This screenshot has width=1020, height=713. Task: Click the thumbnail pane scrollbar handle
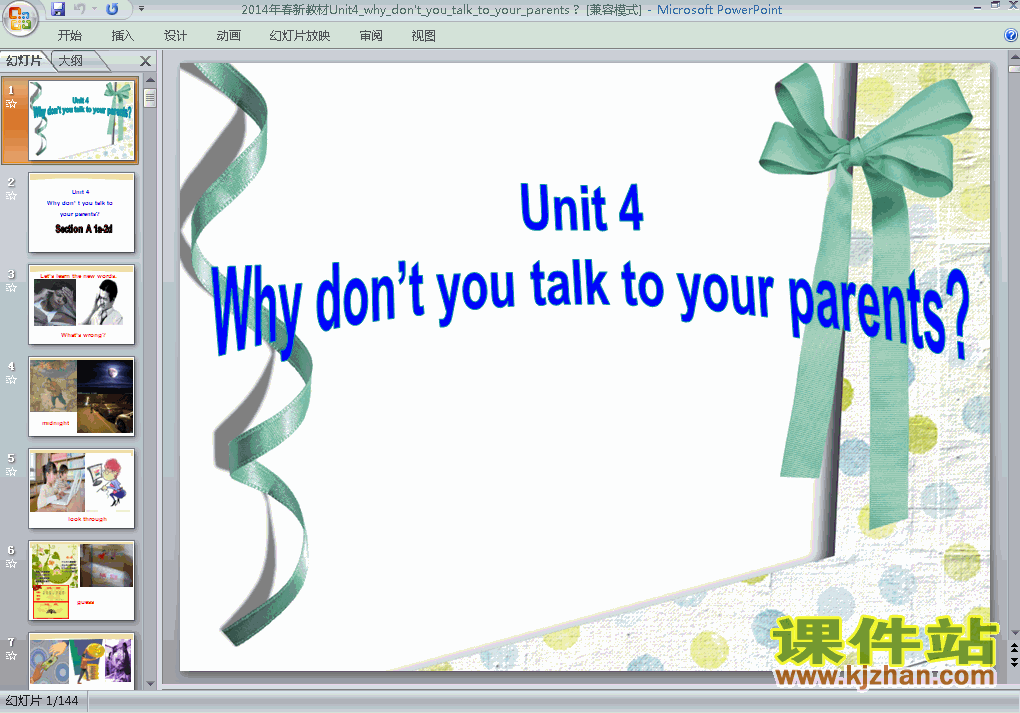point(150,98)
